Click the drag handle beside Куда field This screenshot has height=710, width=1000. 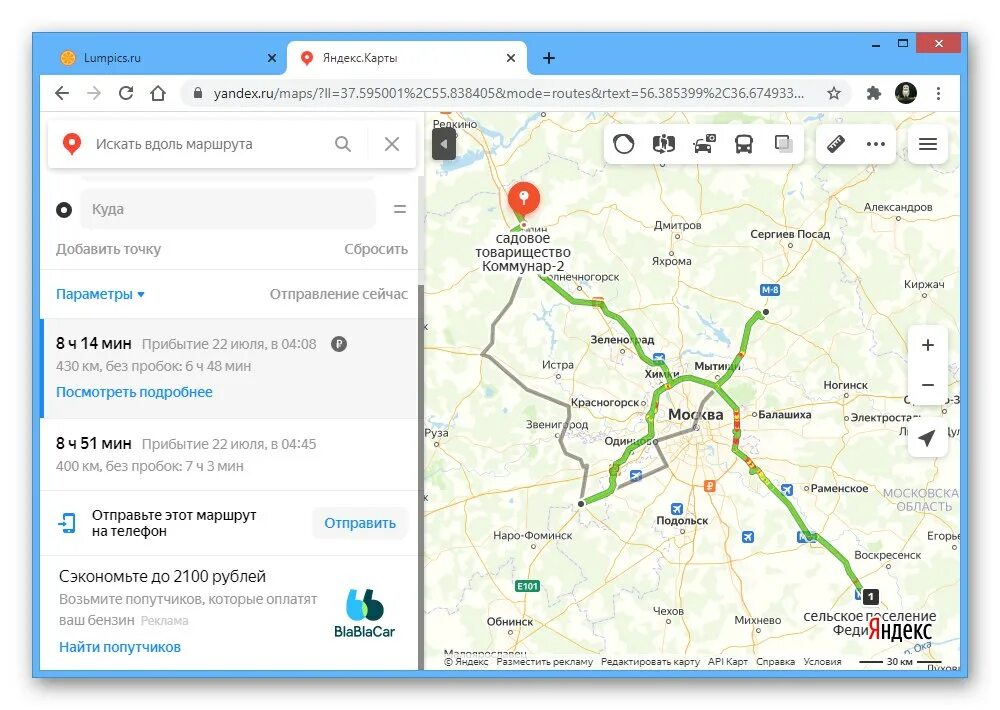400,209
